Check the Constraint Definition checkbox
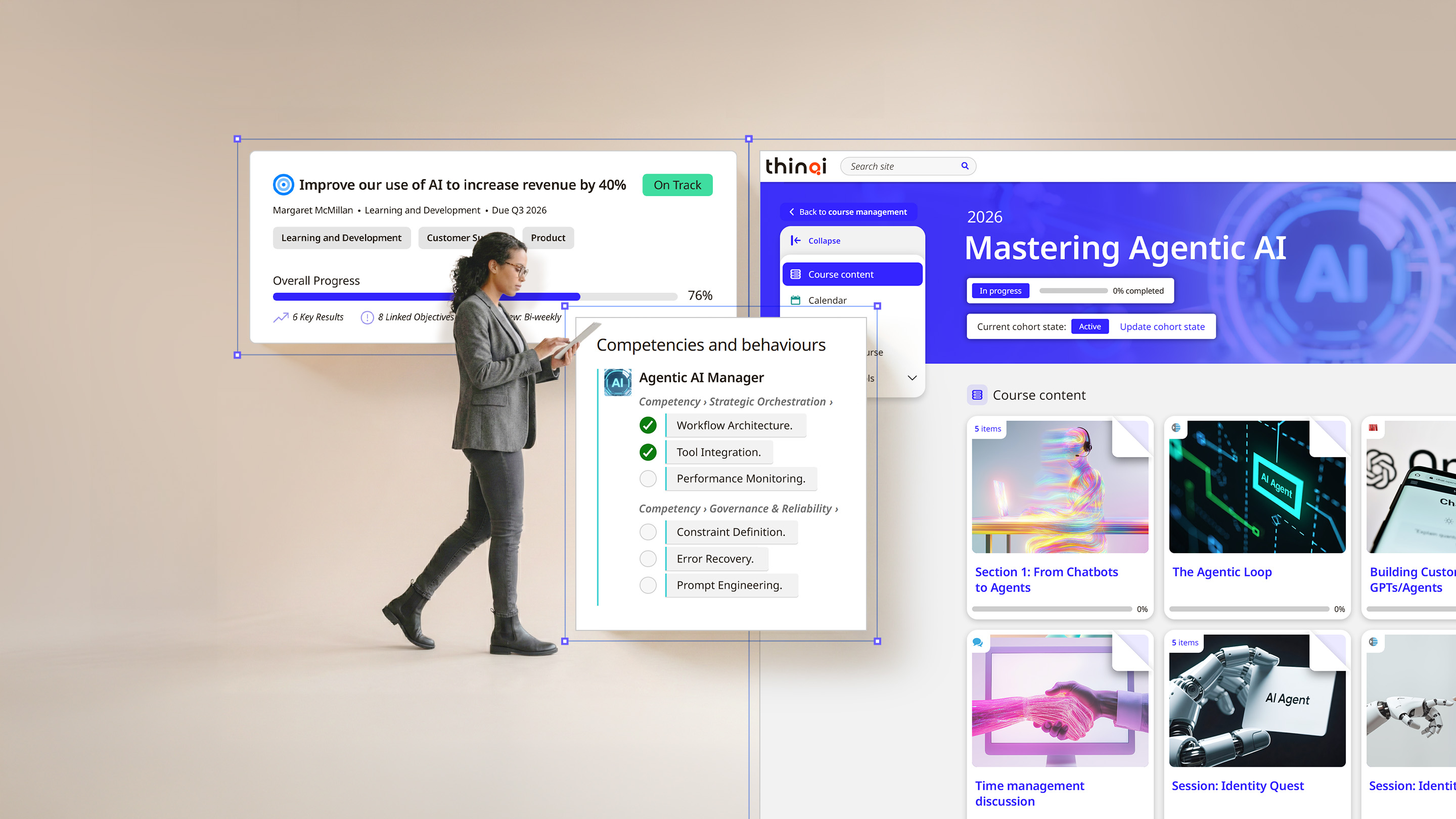Screen dimensions: 1456x819 click(x=648, y=532)
